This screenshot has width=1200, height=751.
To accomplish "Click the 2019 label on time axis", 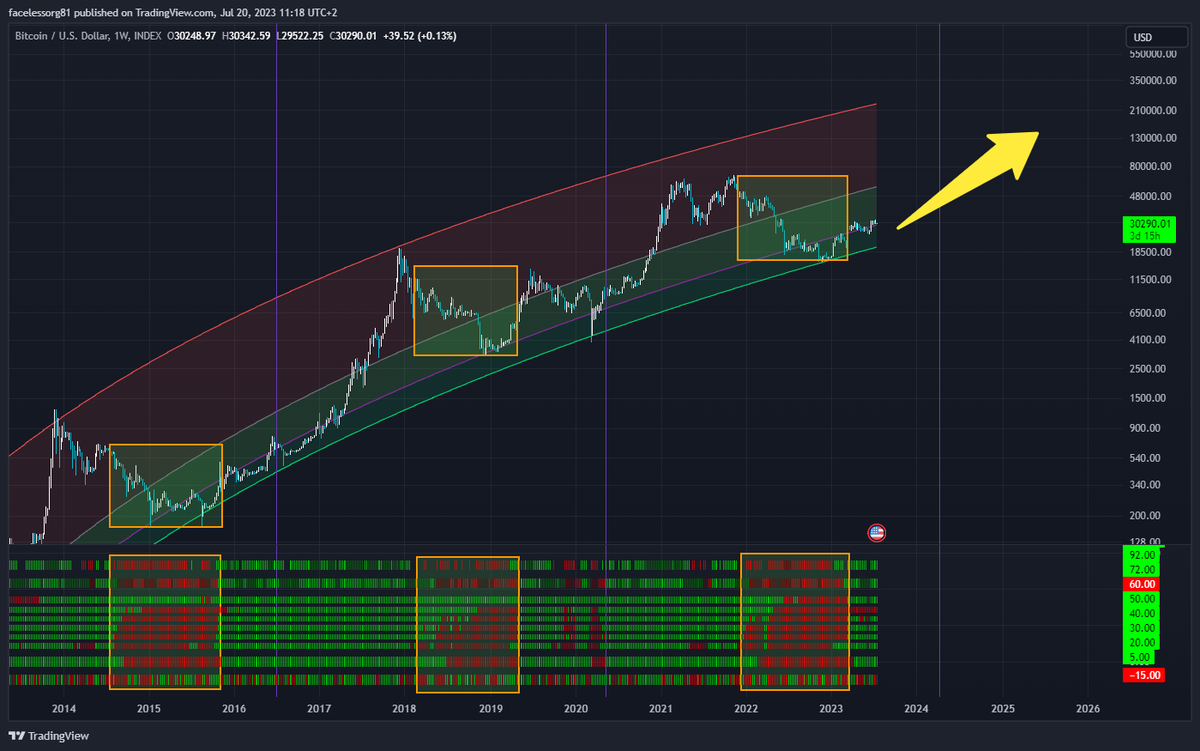I will 490,708.
